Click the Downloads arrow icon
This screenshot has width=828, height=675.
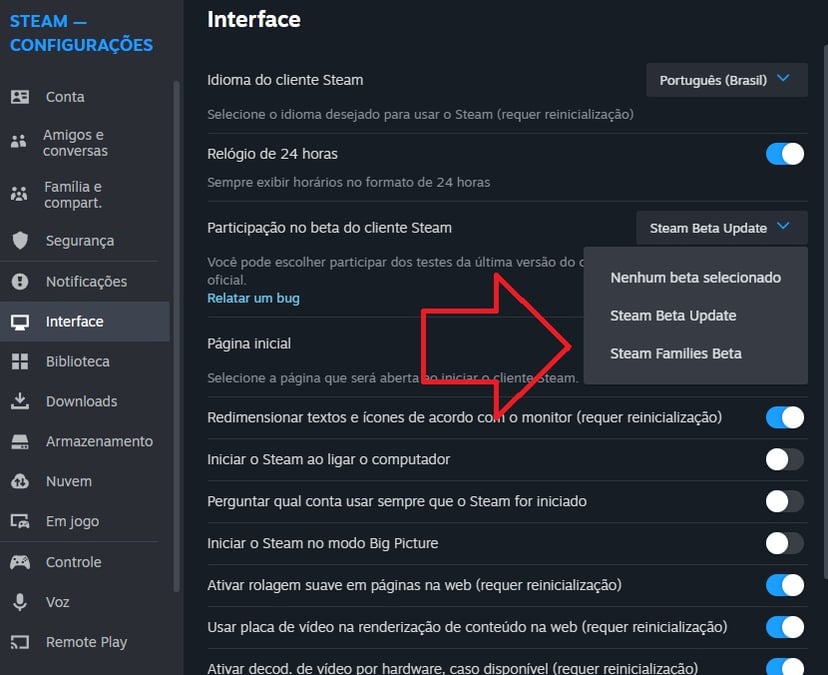(x=20, y=401)
